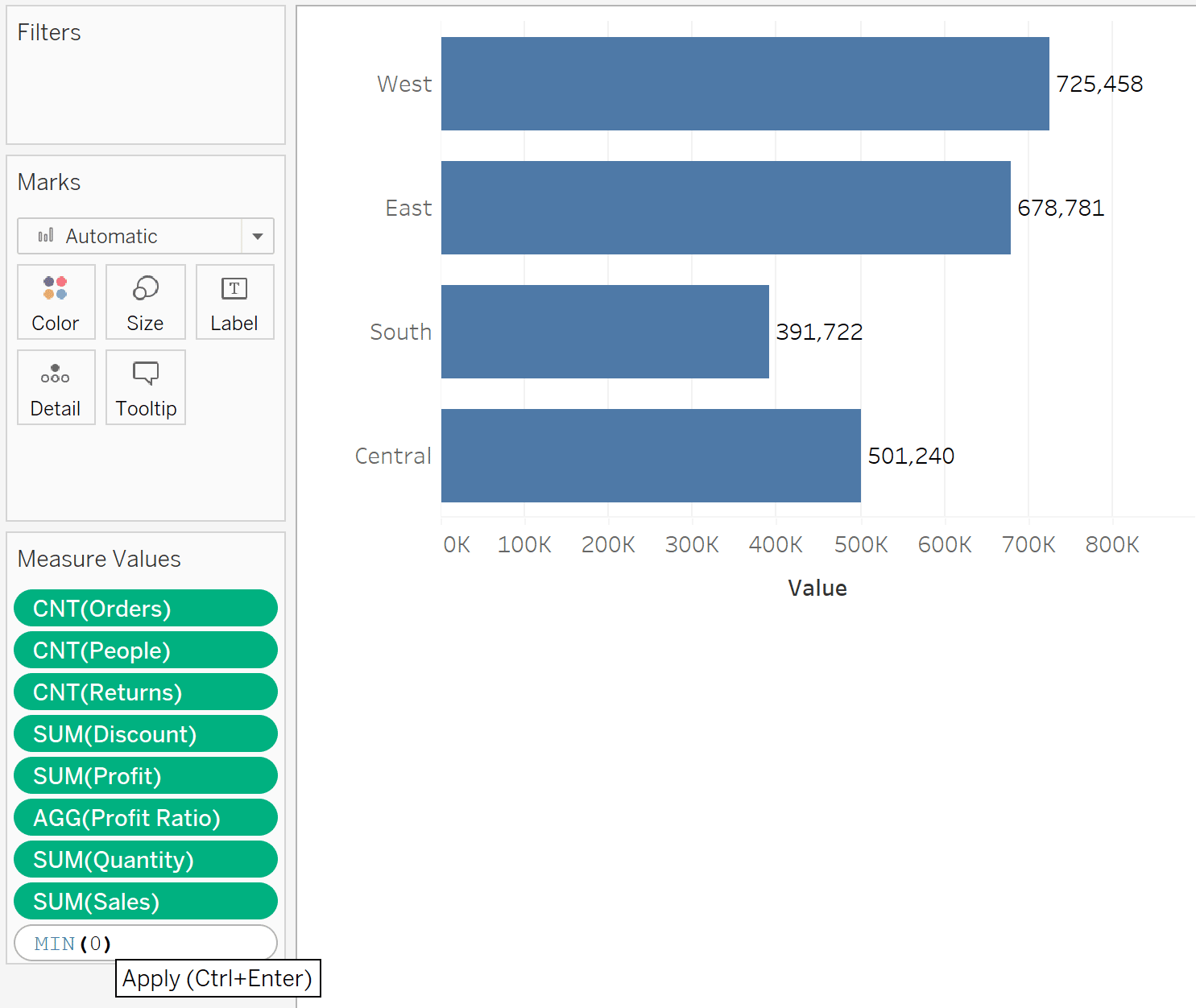Image resolution: width=1196 pixels, height=1008 pixels.
Task: Open the Tooltip marks card
Action: [x=145, y=387]
